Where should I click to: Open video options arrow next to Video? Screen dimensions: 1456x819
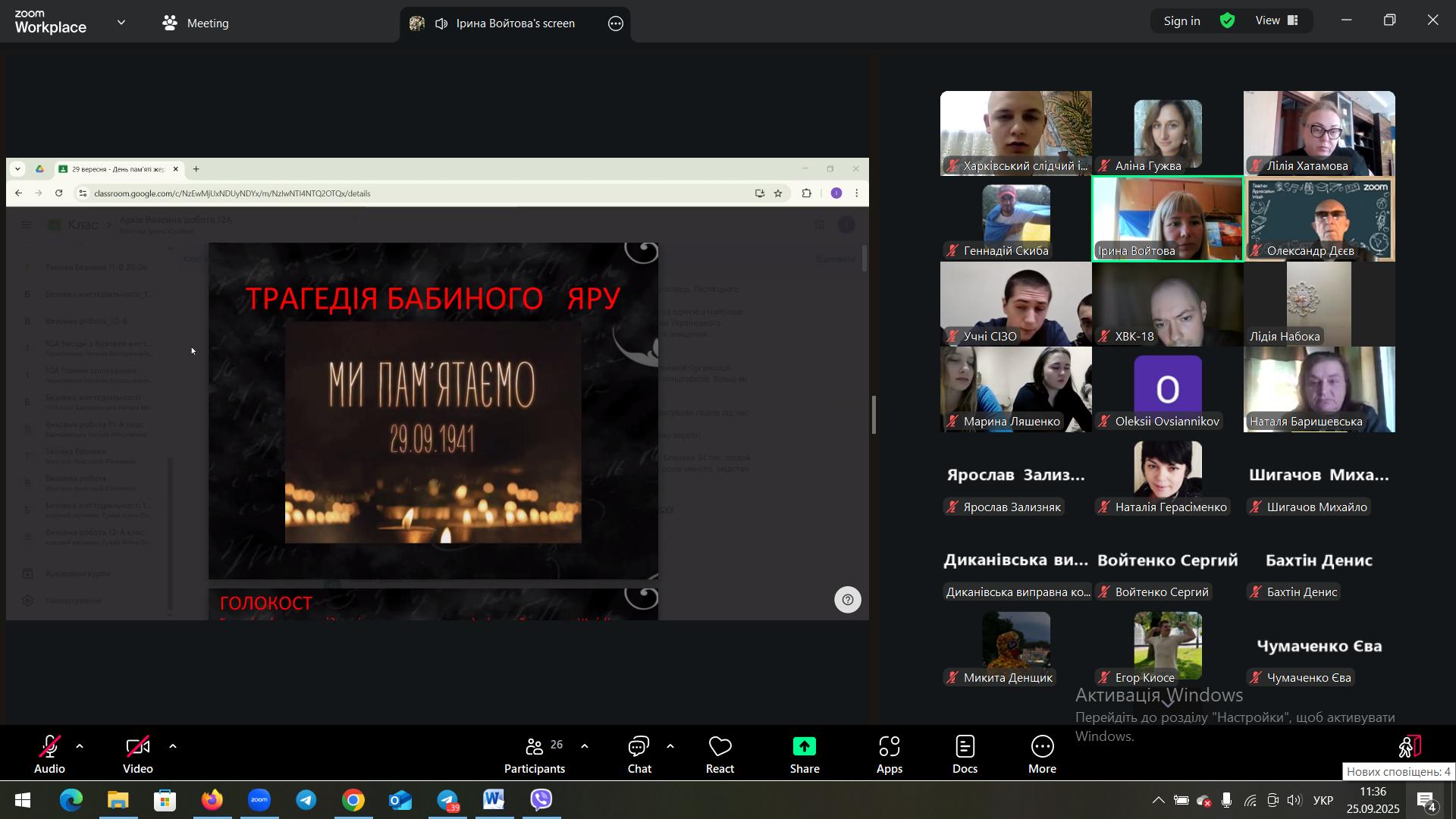173,748
